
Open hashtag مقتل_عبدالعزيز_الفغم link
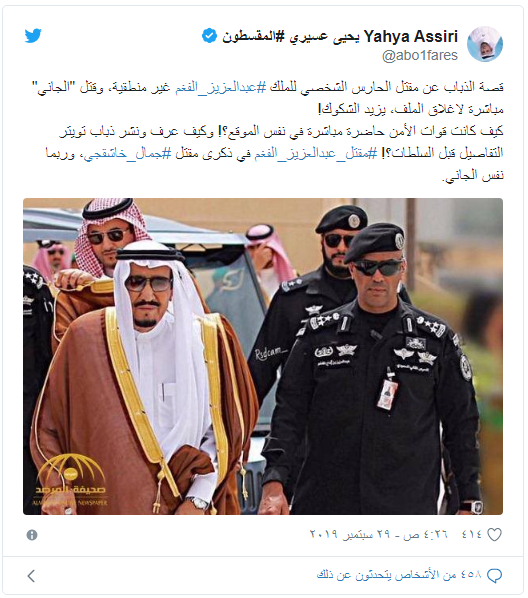[x=316, y=153]
